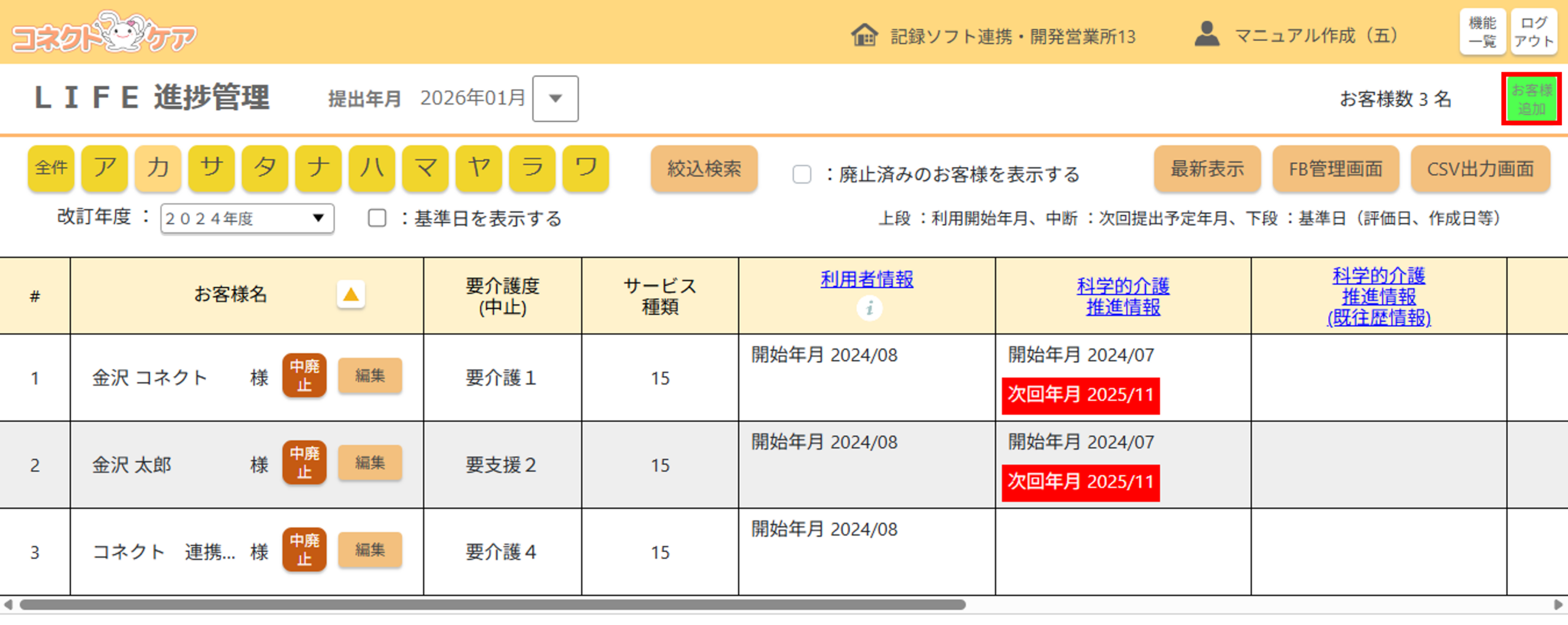Click the green お客様追加 button
1568x625 pixels.
(1531, 99)
